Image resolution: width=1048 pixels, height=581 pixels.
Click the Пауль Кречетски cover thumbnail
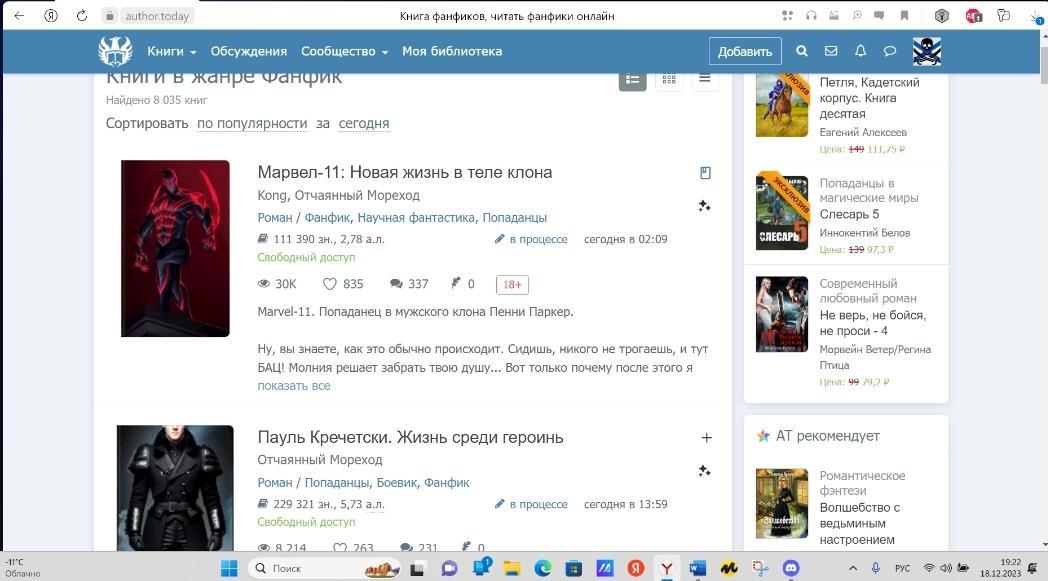(x=175, y=487)
